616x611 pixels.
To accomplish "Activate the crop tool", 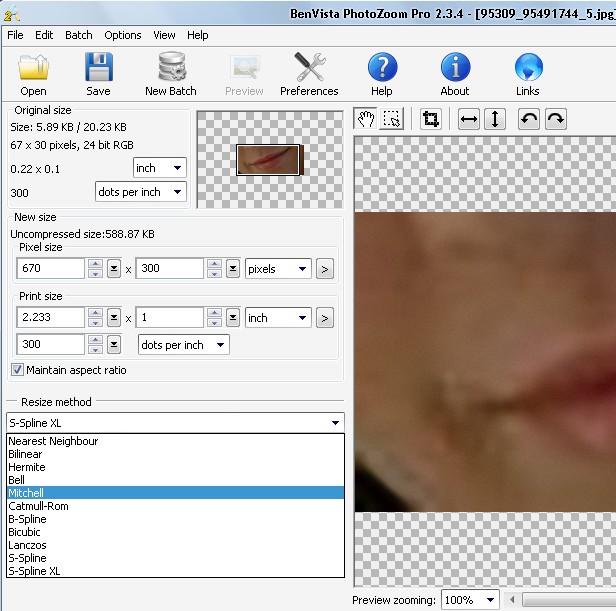I will click(431, 119).
